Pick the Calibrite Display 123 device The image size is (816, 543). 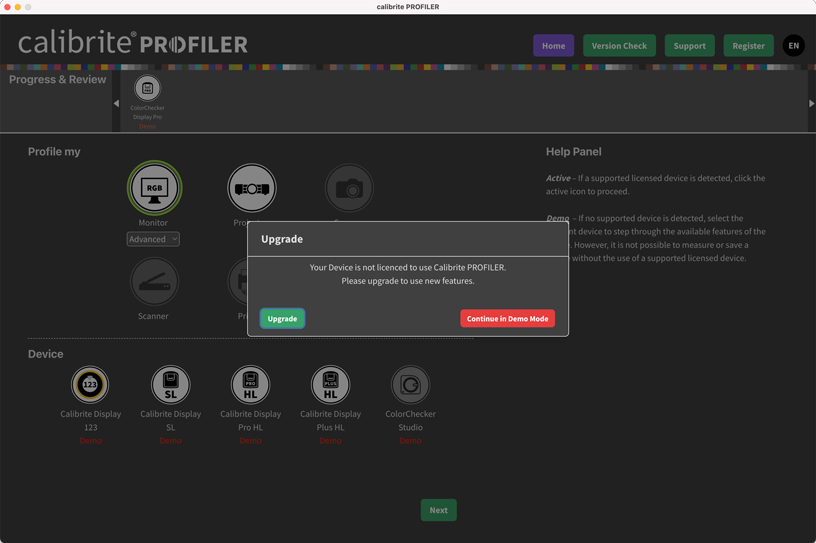coord(90,385)
